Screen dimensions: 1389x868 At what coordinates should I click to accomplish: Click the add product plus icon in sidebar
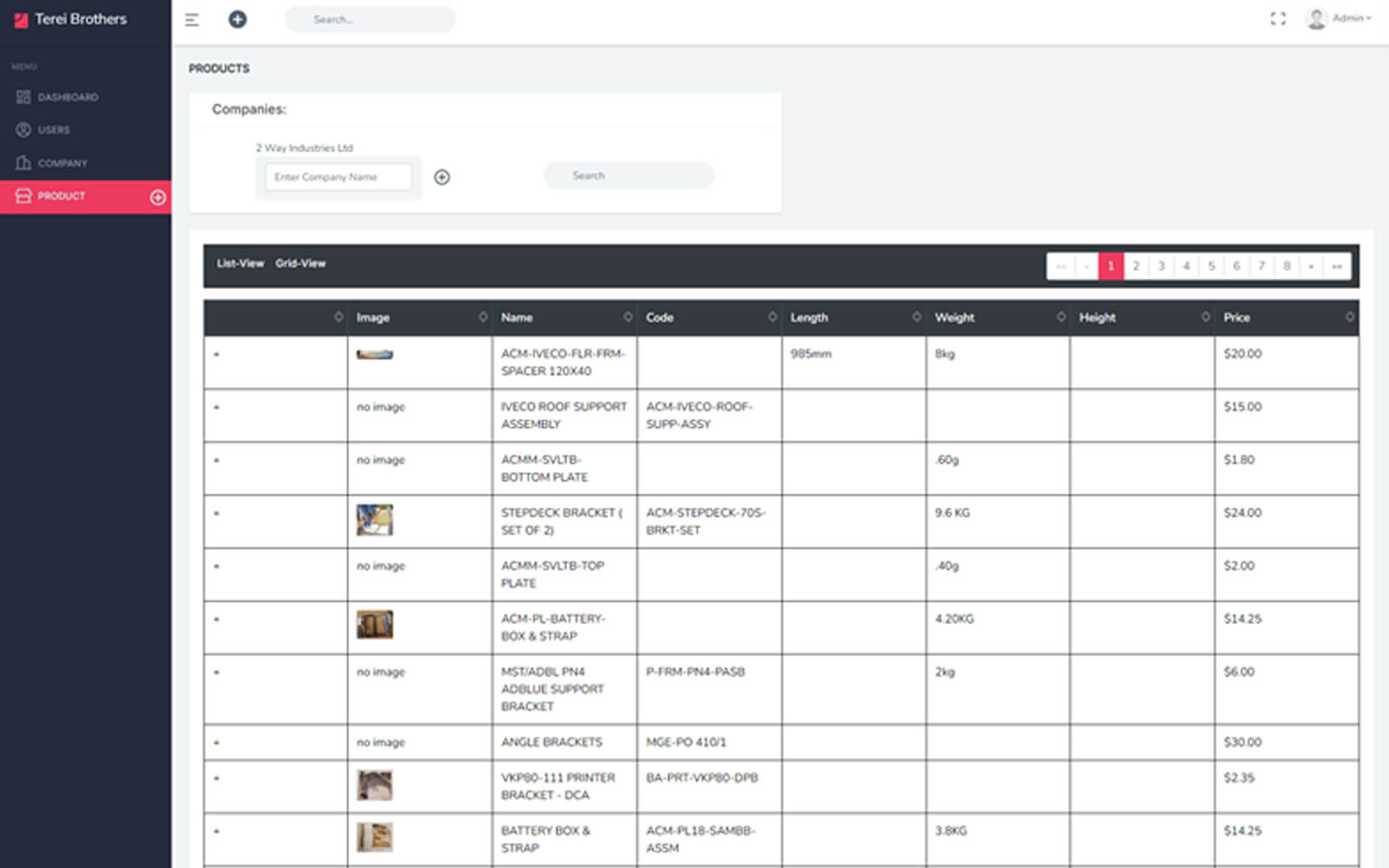click(157, 197)
